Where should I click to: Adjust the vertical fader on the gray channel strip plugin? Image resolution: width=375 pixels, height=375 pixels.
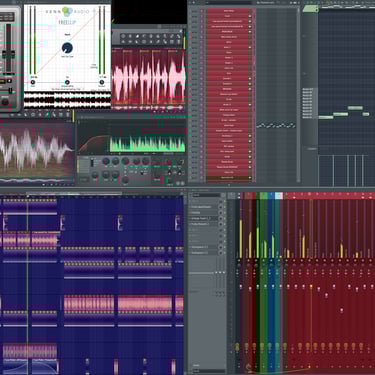(x=9, y=53)
